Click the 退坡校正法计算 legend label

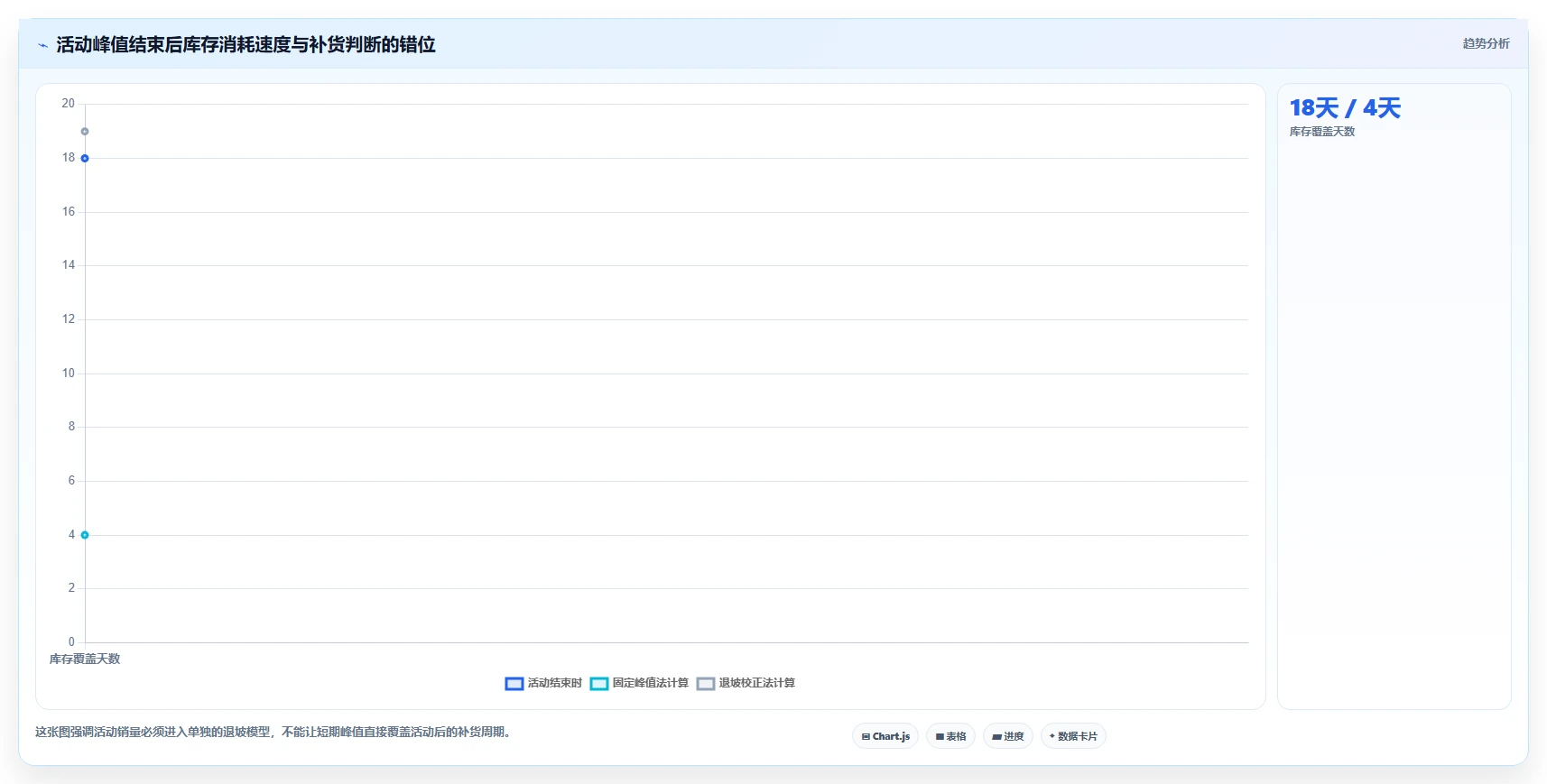[757, 683]
